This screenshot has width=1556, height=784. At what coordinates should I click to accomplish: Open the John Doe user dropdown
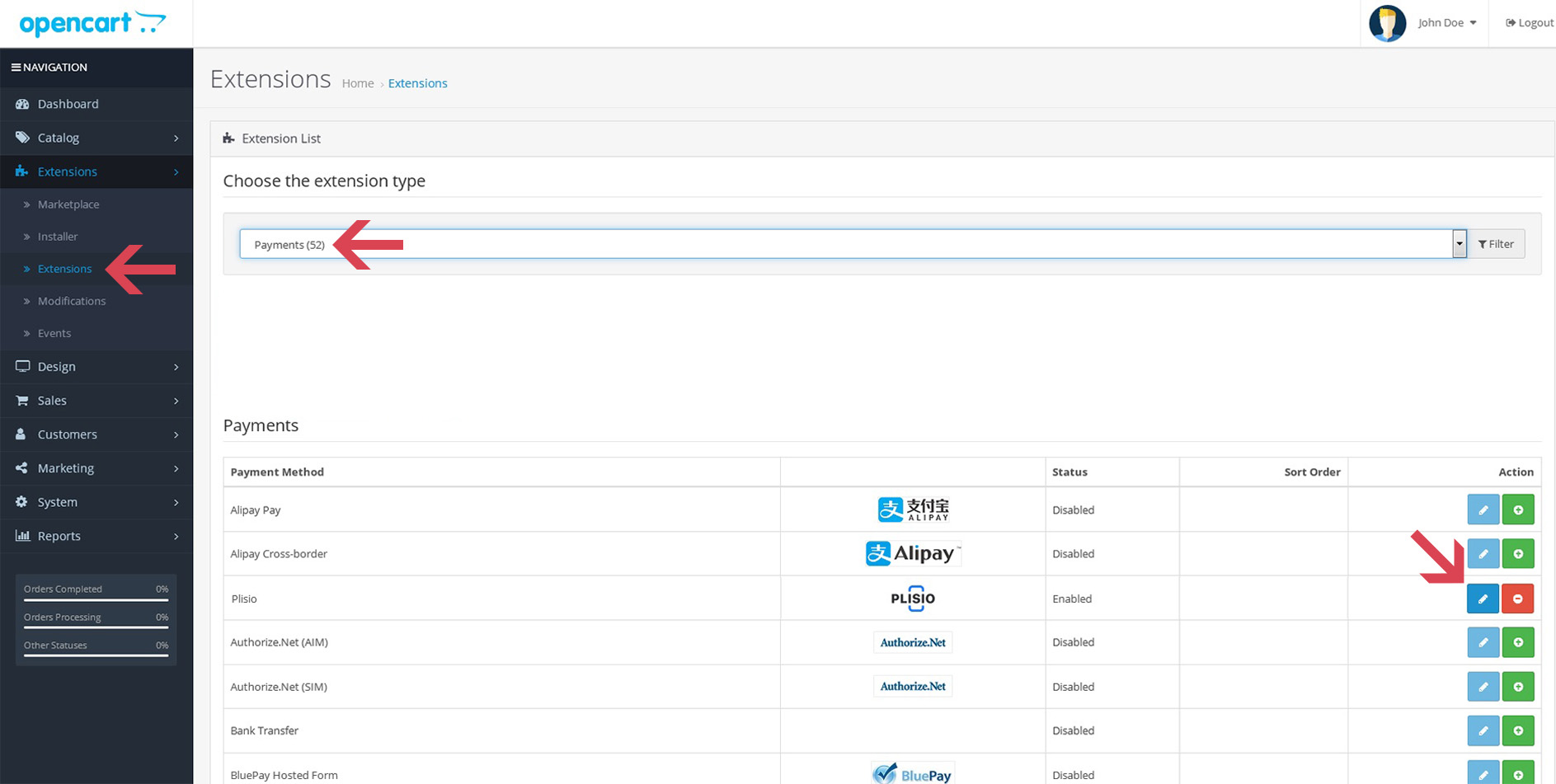click(1446, 23)
